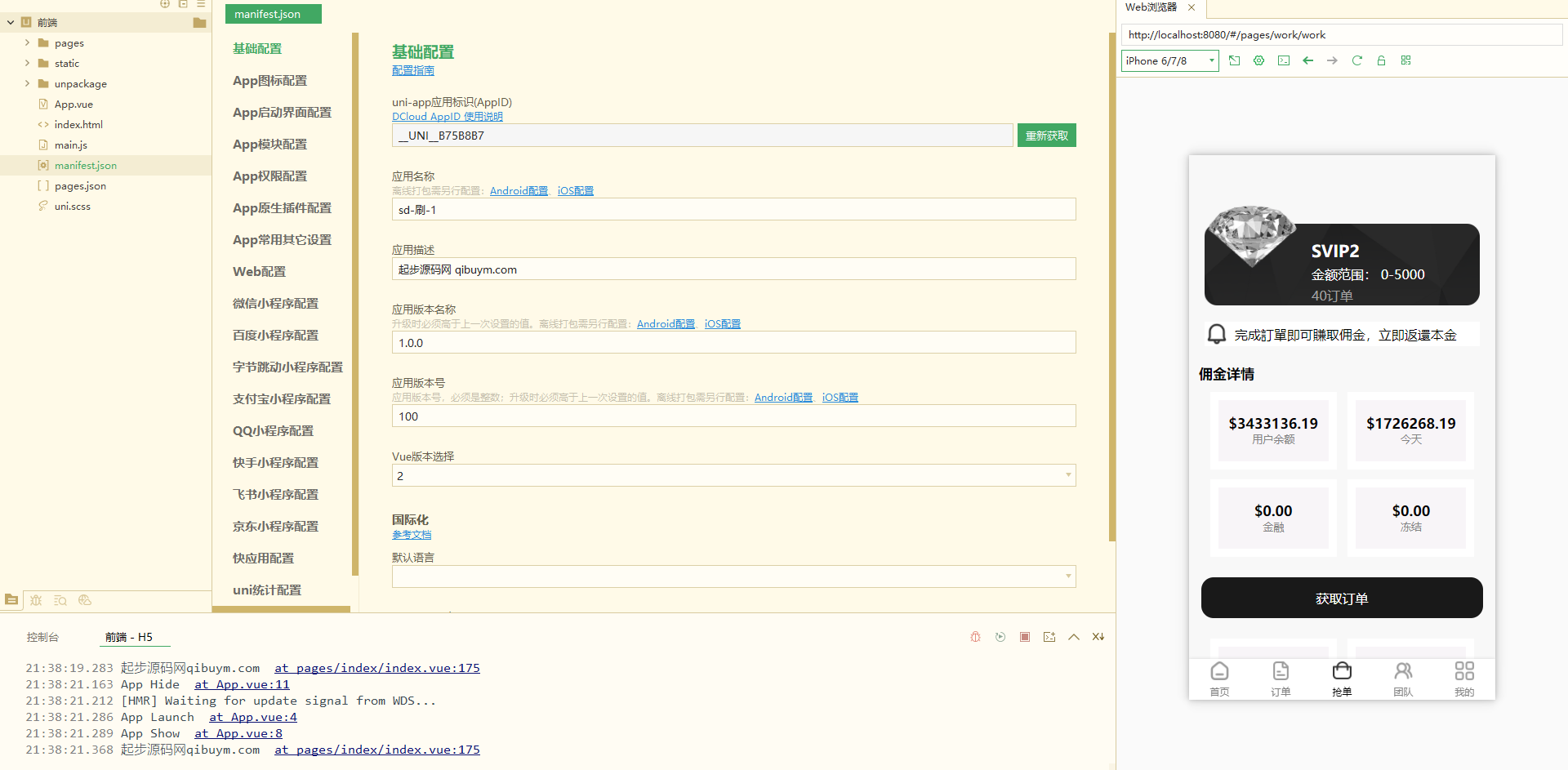Click the AppID input field
Image resolution: width=1568 pixels, height=770 pixels.
[x=702, y=136]
